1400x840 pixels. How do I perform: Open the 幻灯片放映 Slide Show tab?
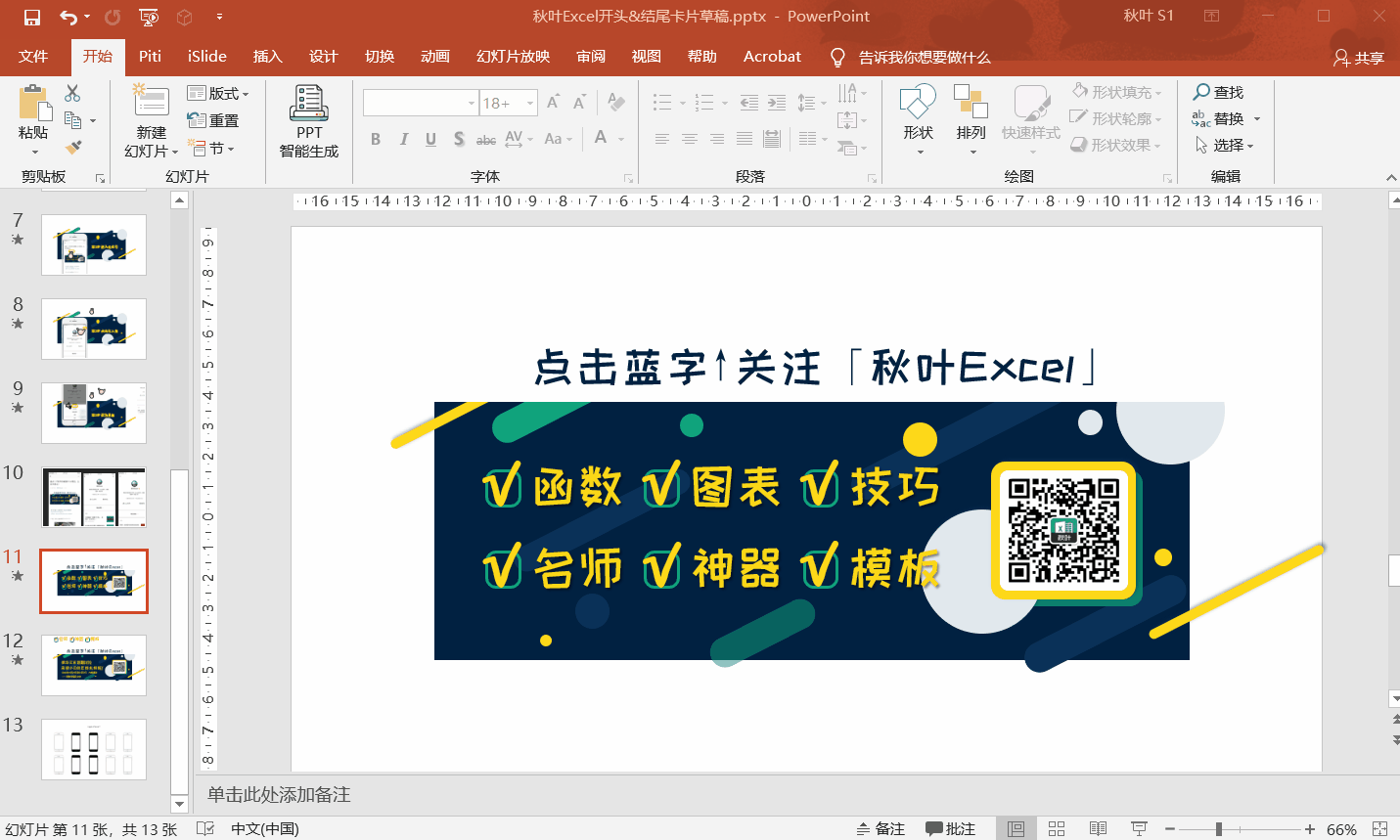tap(513, 56)
